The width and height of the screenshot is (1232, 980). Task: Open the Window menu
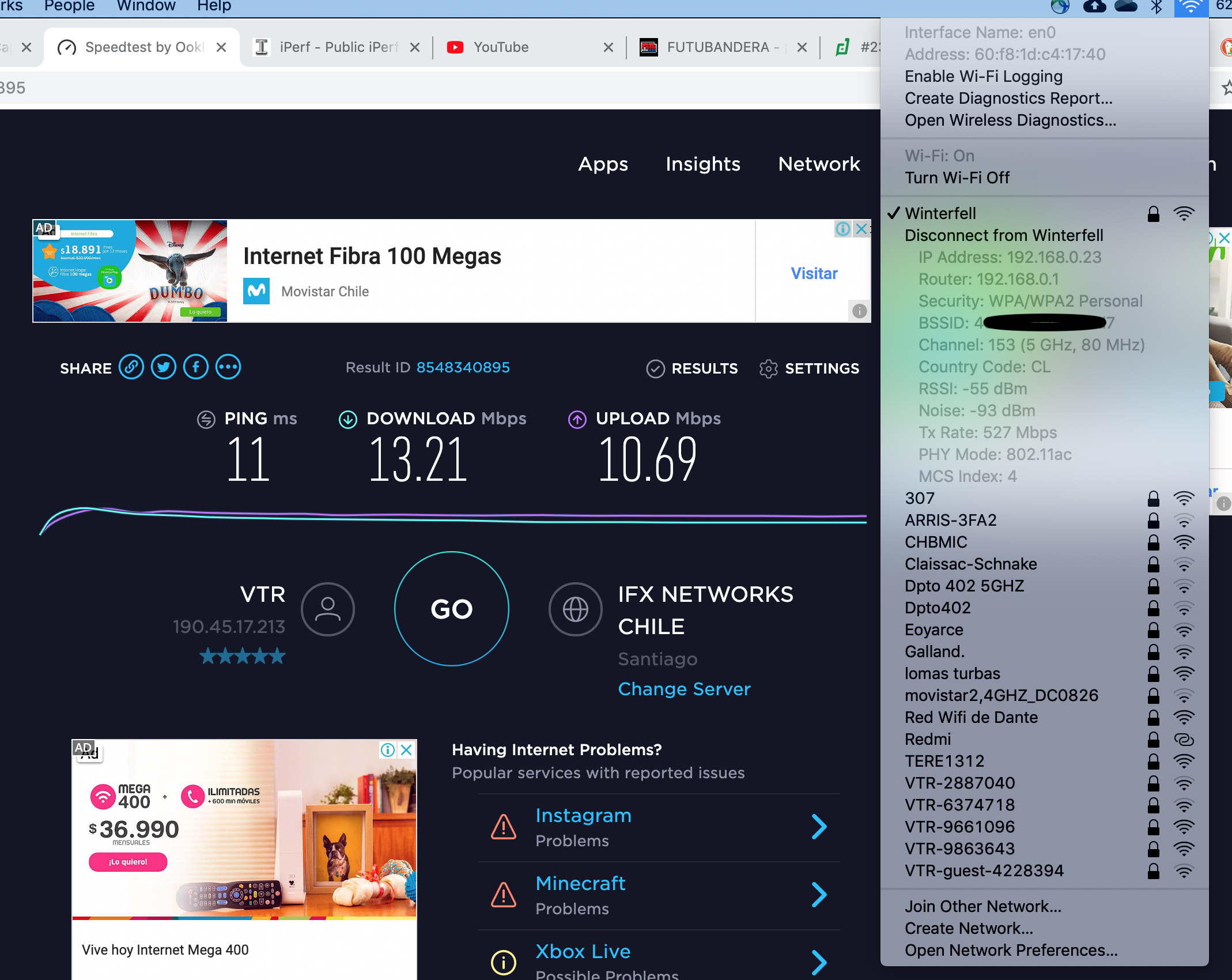(x=146, y=6)
